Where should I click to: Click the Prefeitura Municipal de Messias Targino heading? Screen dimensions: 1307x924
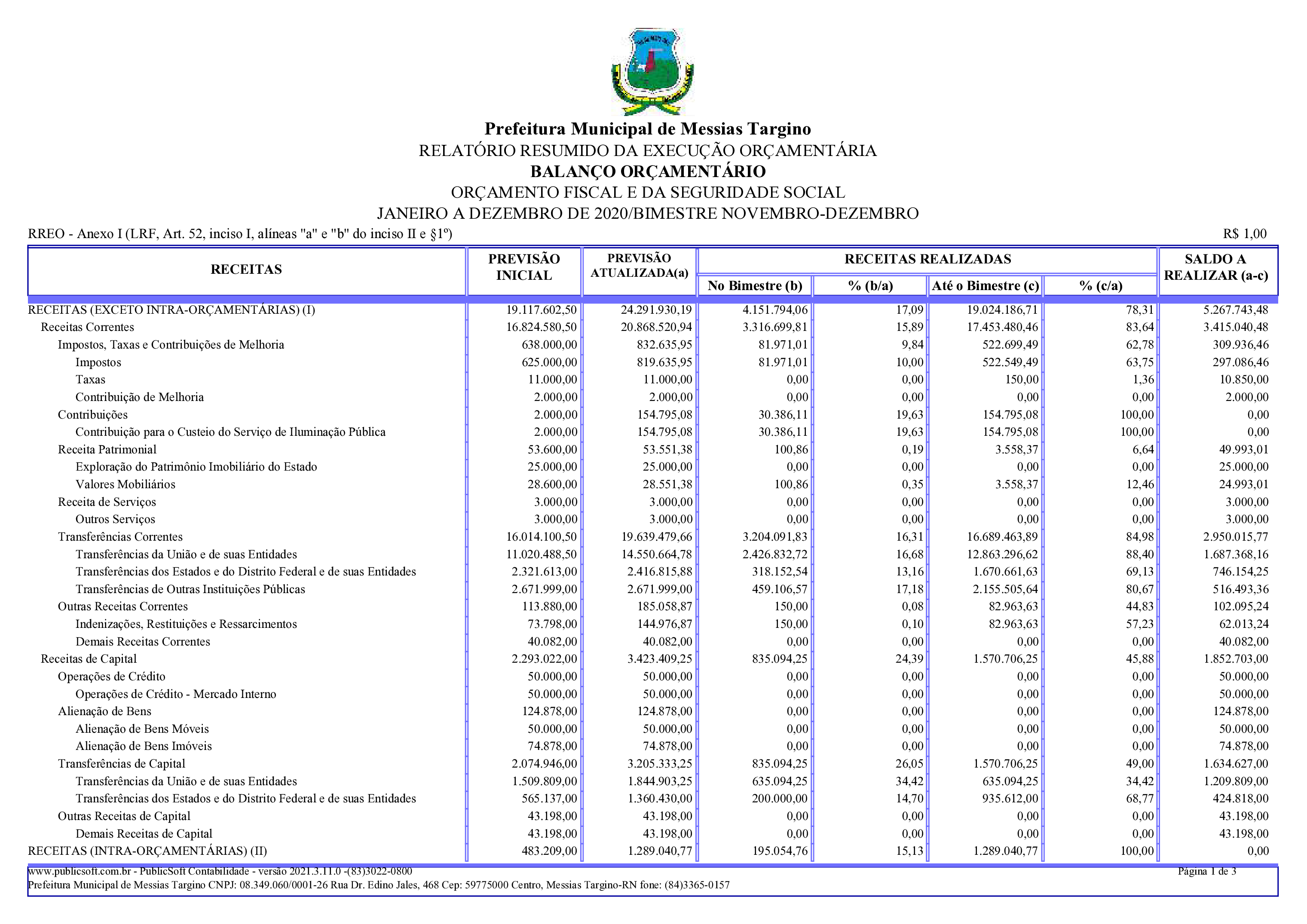[648, 129]
